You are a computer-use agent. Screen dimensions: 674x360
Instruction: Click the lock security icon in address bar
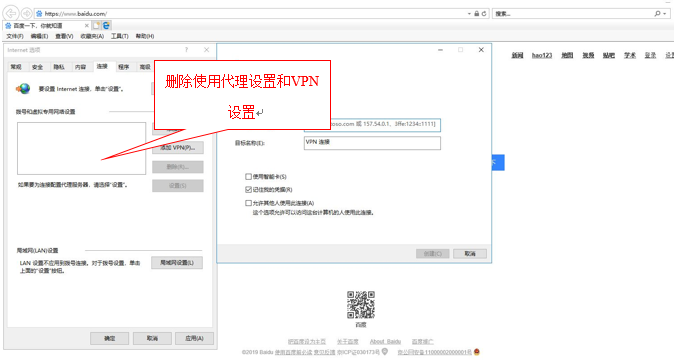coord(476,14)
